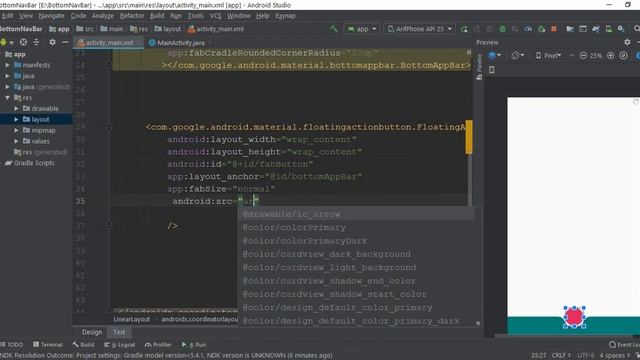Click the layout breadcrumb in navigation bar
Screen dimensions: 640x360
click(168, 29)
